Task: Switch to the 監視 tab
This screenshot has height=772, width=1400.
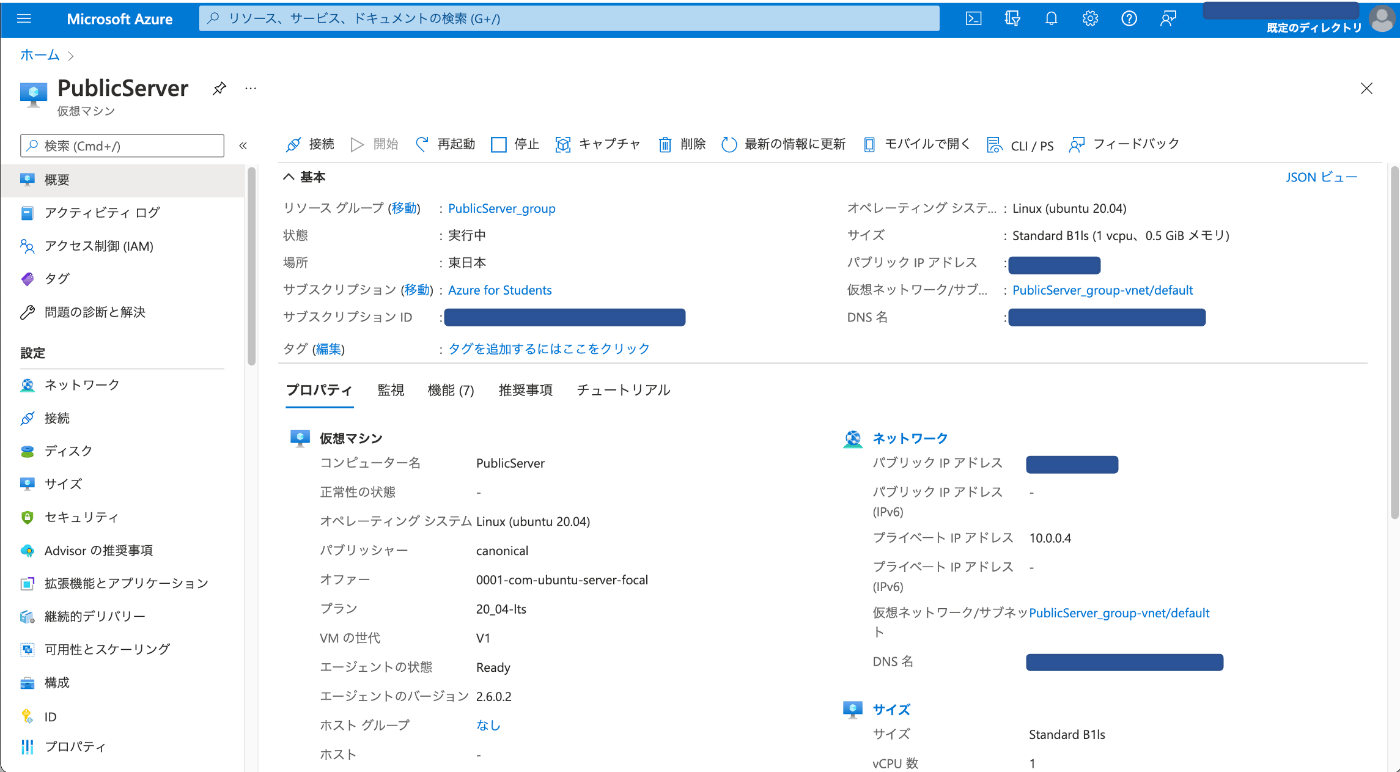Action: [x=391, y=390]
